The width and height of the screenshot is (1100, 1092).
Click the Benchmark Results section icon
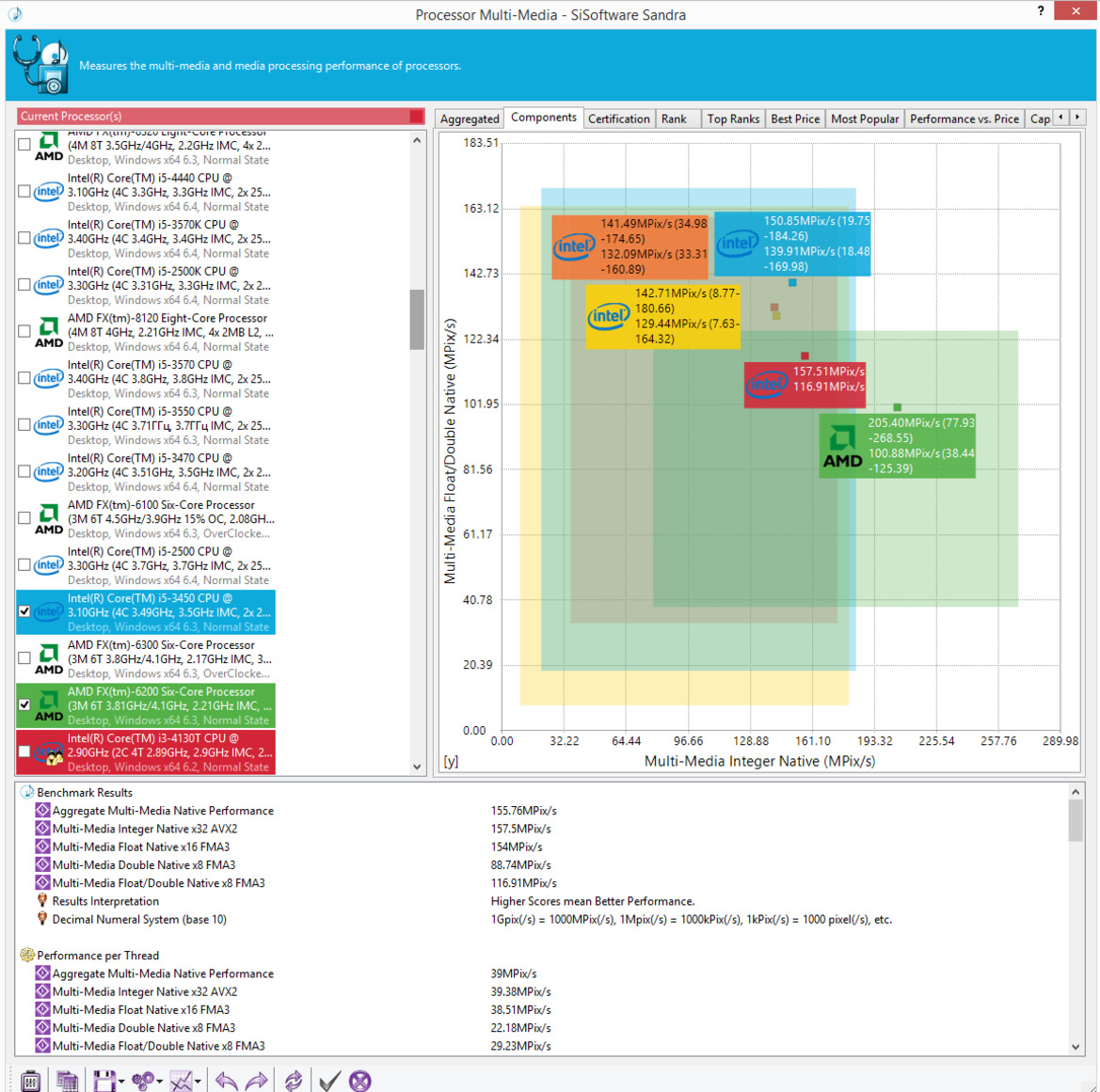pos(26,792)
